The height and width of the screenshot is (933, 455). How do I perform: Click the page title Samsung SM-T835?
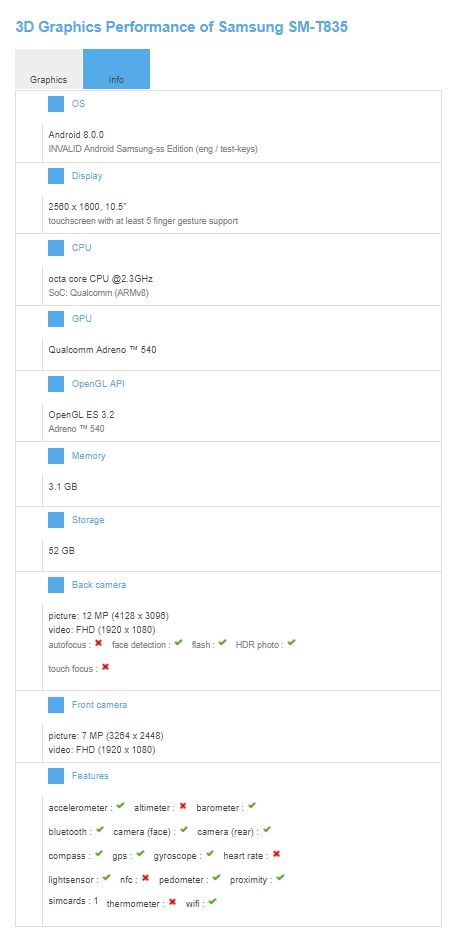click(x=283, y=27)
